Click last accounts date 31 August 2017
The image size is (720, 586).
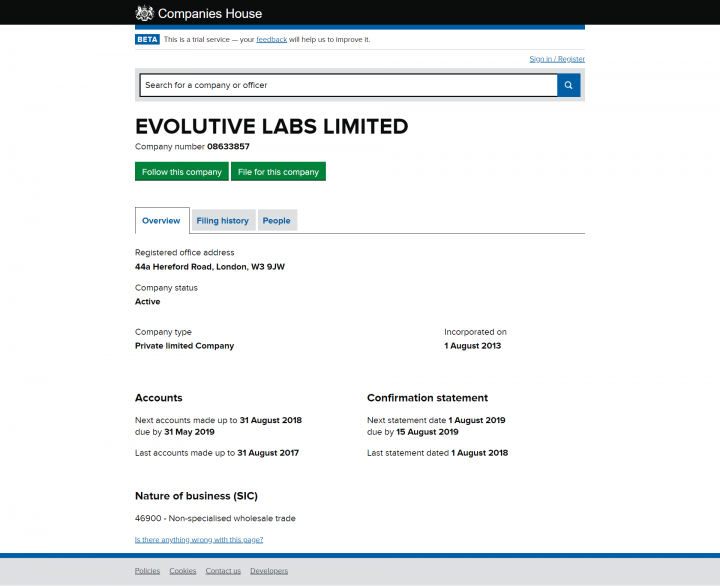pos(268,453)
